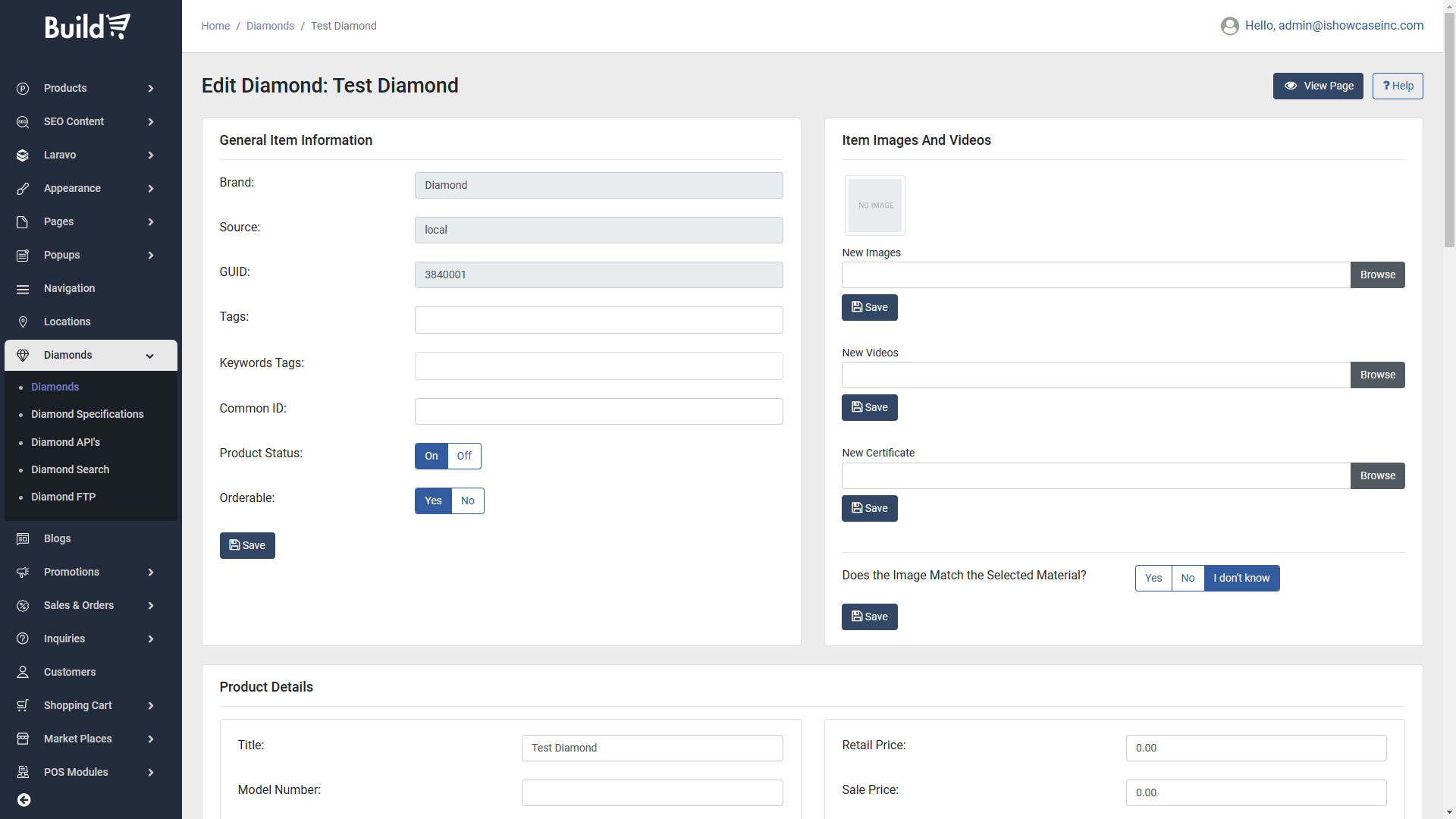Click the Laravo layers icon
Viewport: 1456px width, 819px height.
coord(23,155)
